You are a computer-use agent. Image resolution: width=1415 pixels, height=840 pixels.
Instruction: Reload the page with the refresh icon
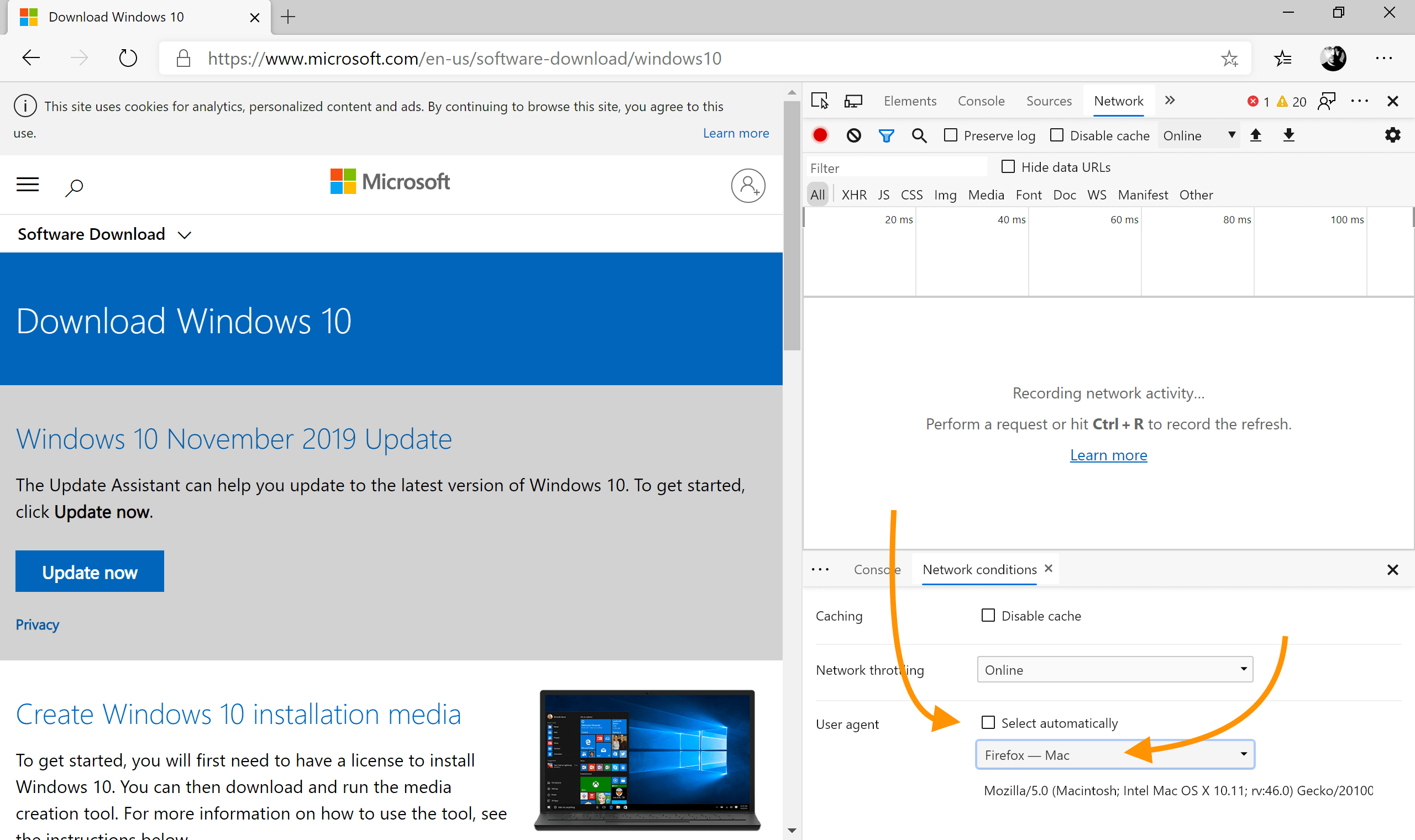click(x=128, y=57)
